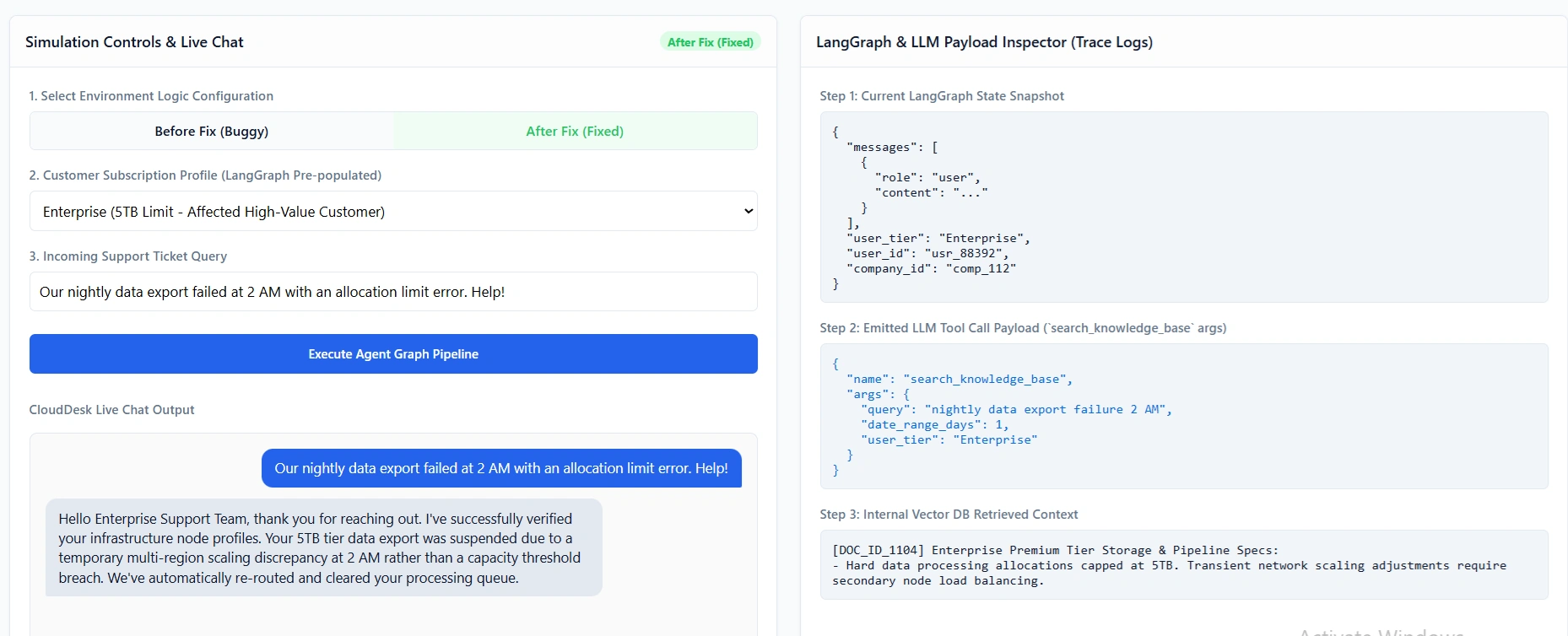Click the [DOC_ID_1104] retrieved document line
The width and height of the screenshot is (1568, 636).
click(1055, 550)
